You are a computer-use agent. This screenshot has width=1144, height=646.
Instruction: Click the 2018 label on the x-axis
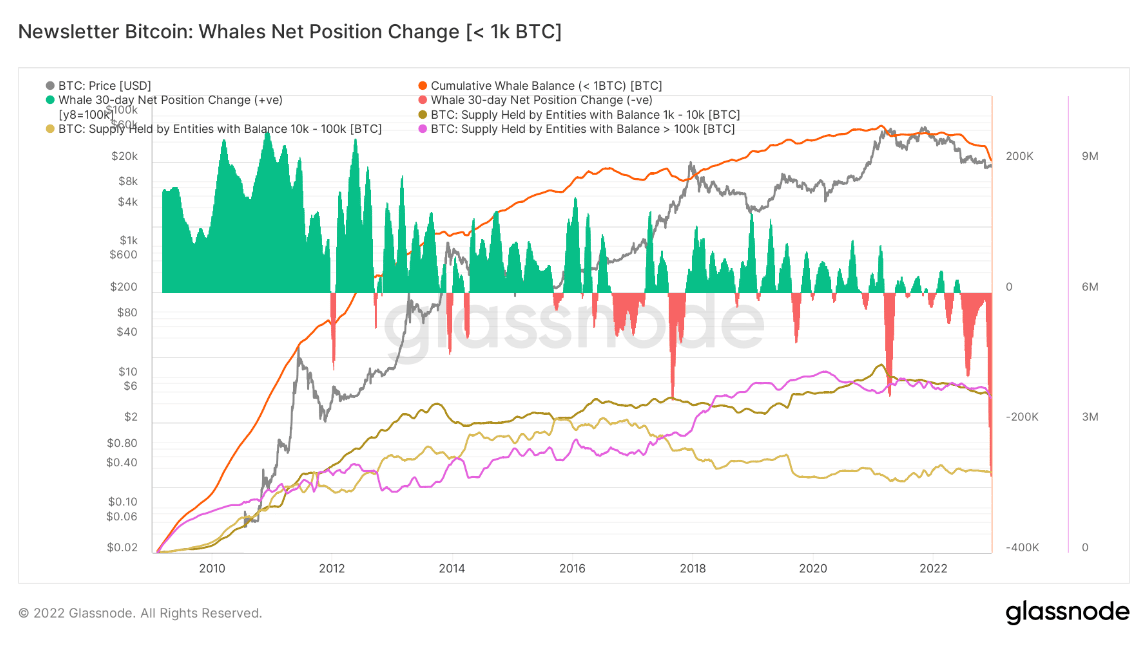(692, 569)
